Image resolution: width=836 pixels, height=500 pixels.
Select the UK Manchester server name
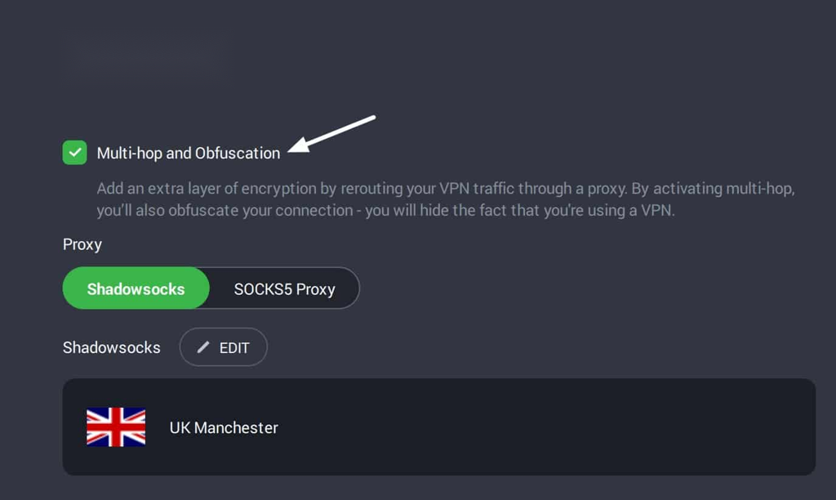[x=223, y=428]
